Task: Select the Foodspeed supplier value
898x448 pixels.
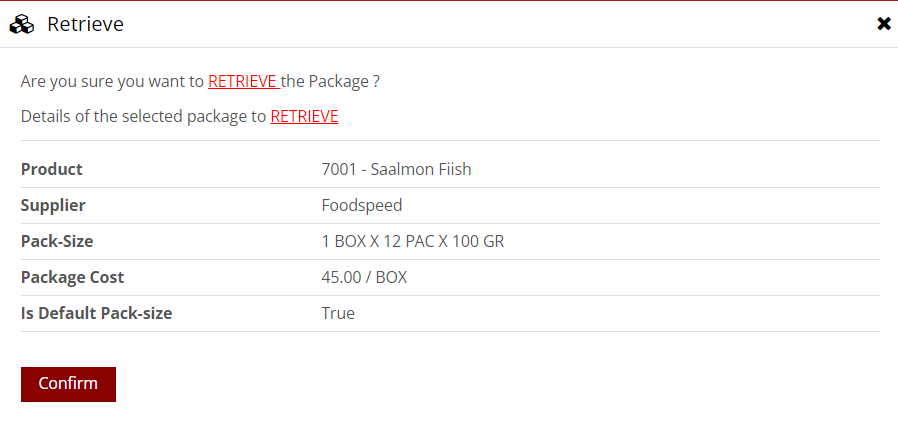Action: [x=362, y=205]
